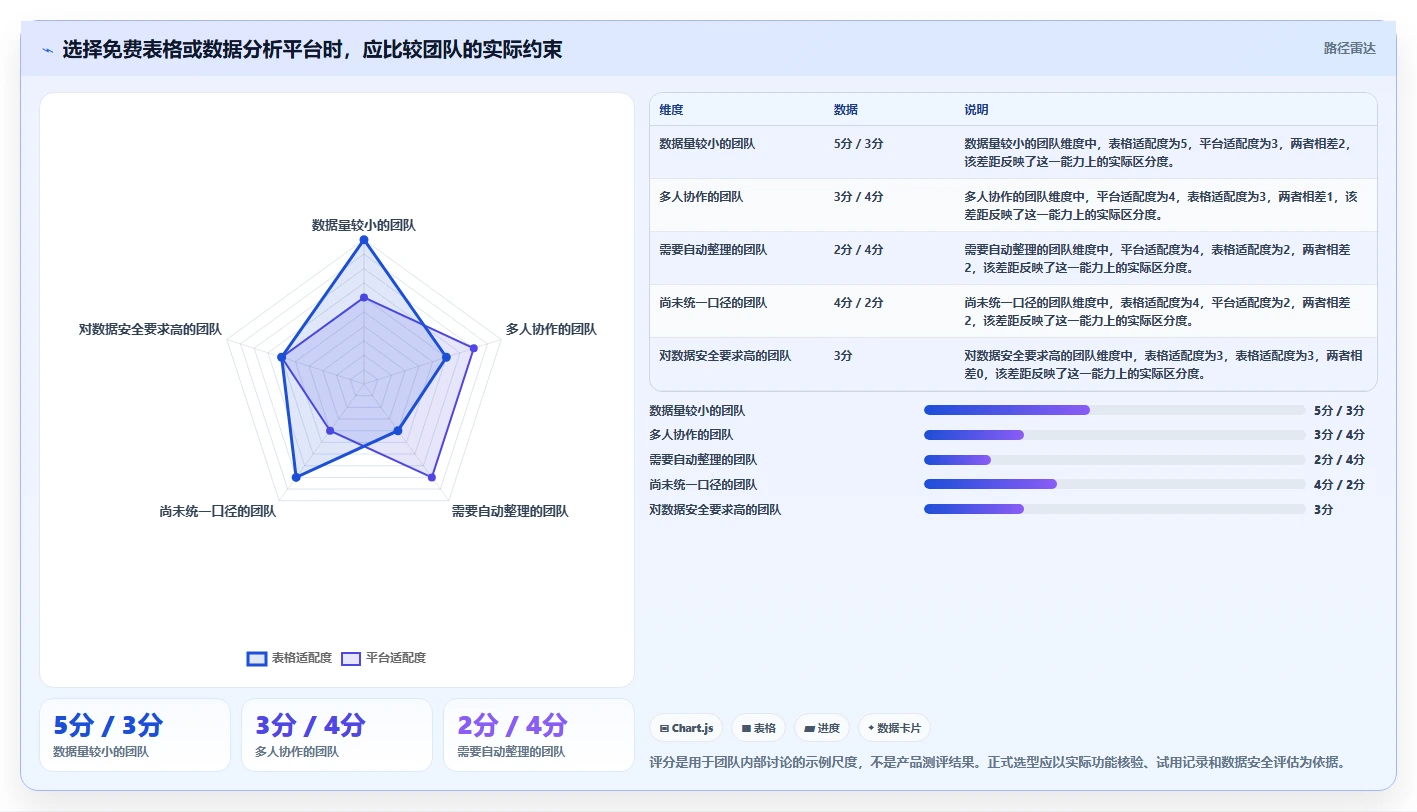Click value 3分 beside the last progress bar

point(1324,509)
